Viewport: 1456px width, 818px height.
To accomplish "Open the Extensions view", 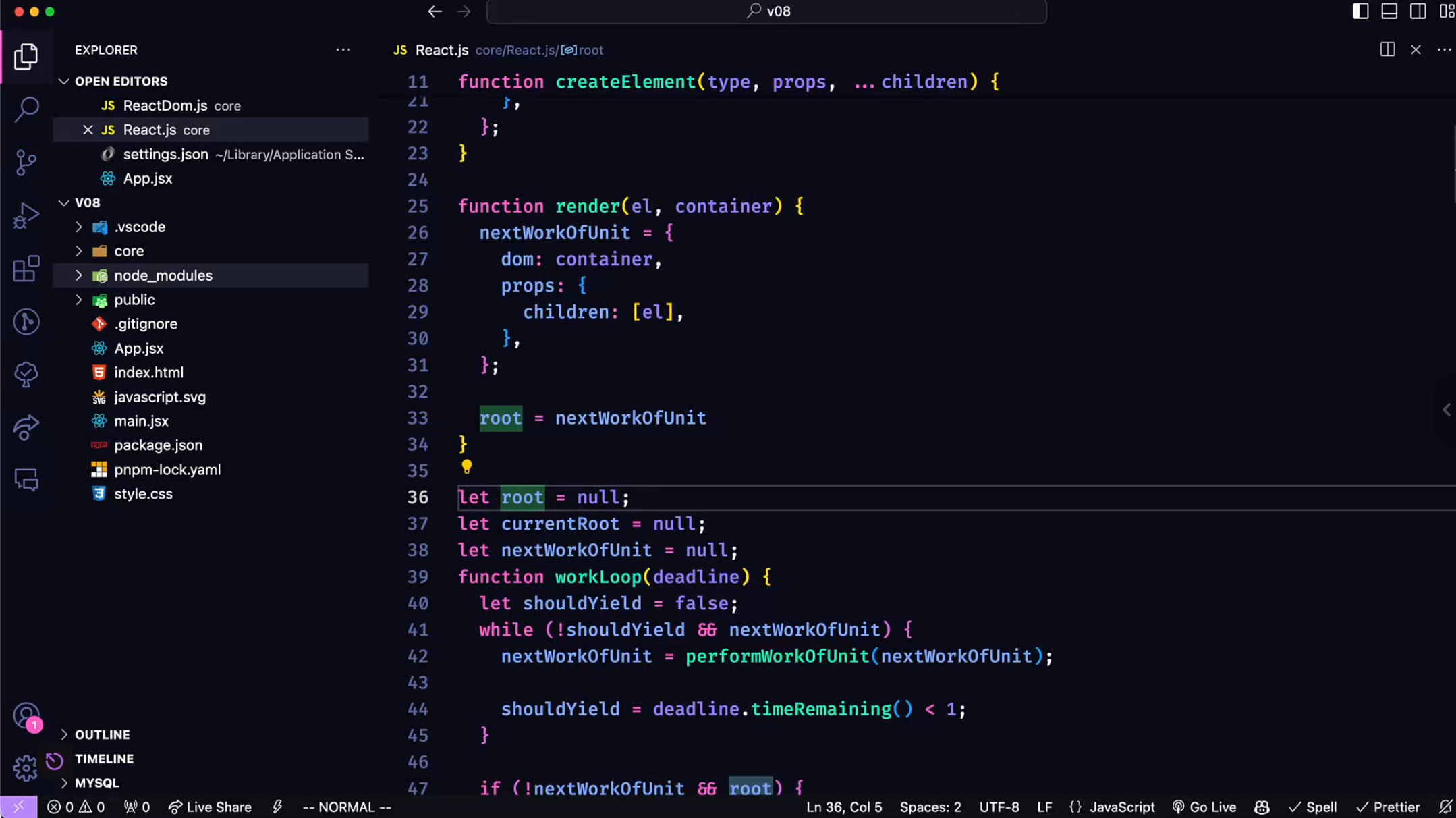I will point(26,269).
